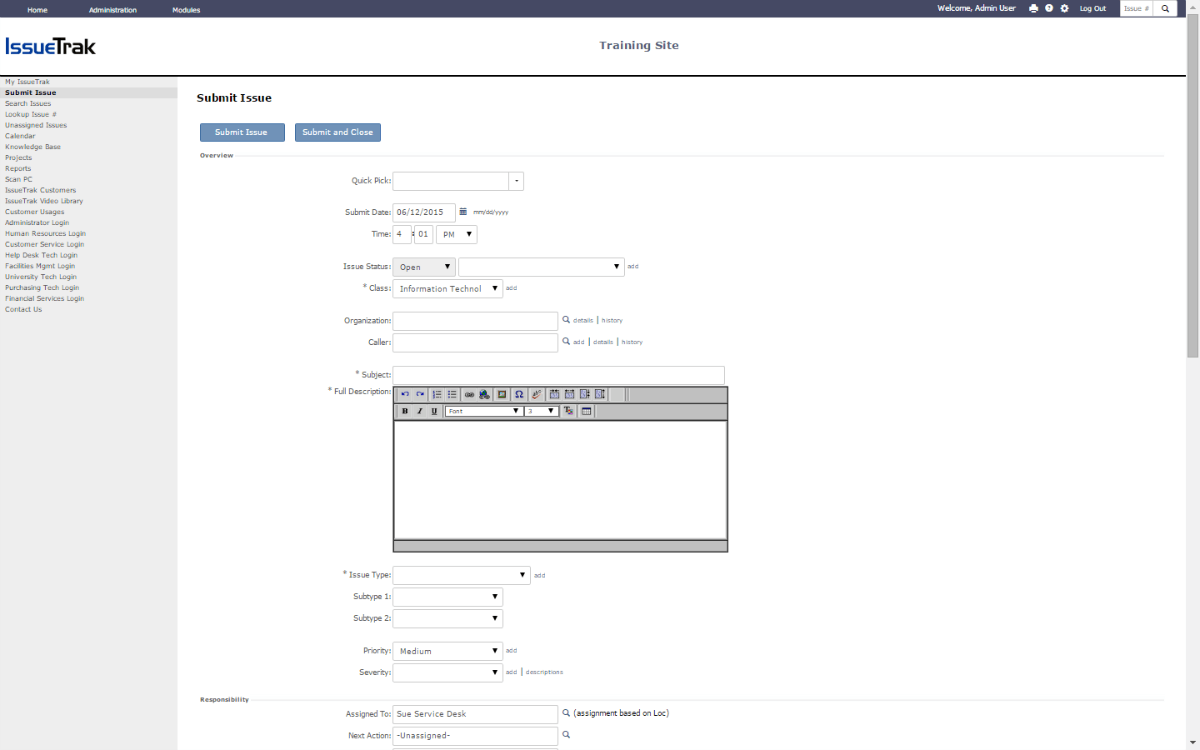
Task: Apply bold formatting in the description editor
Action: pyautogui.click(x=404, y=411)
